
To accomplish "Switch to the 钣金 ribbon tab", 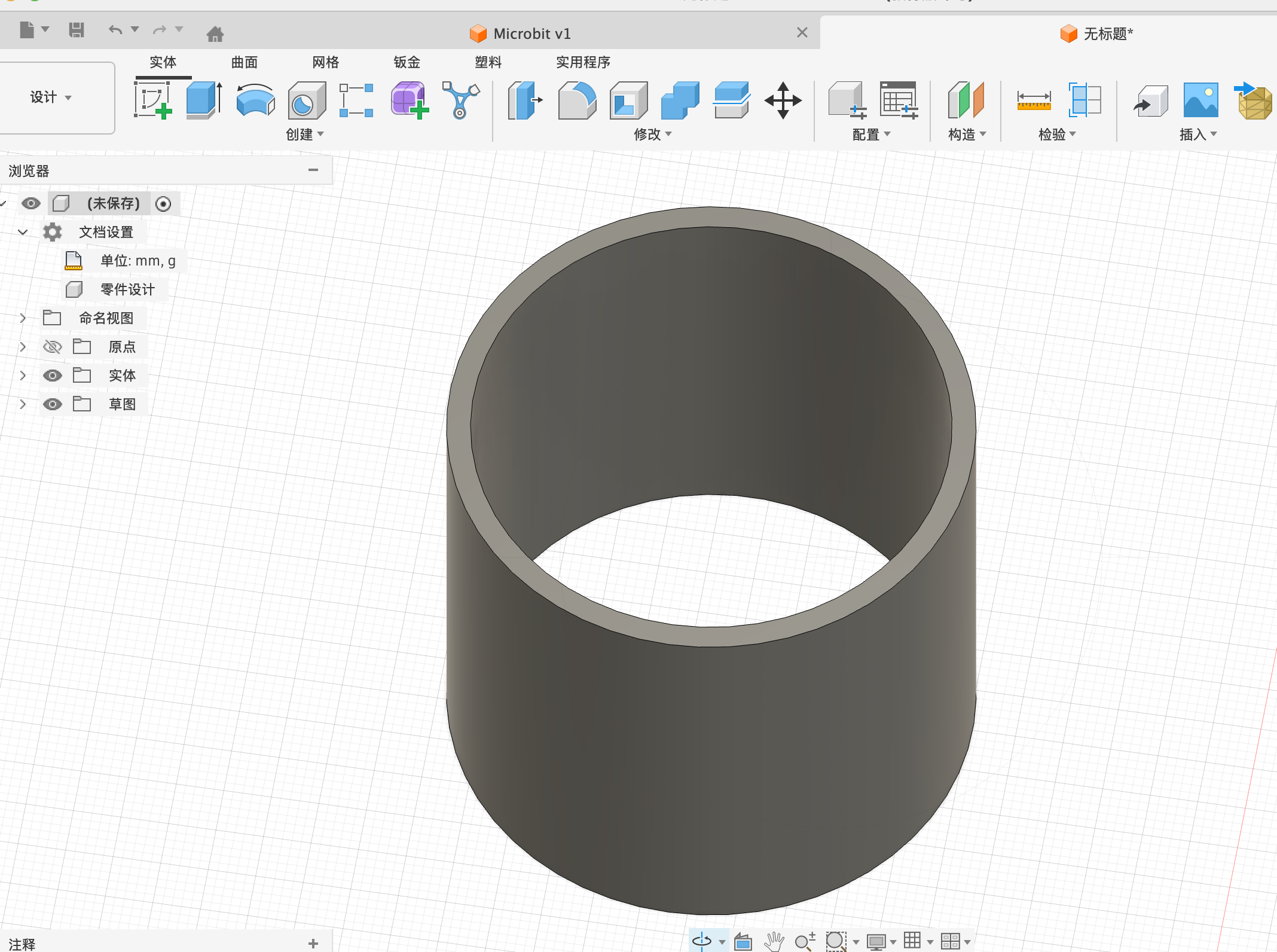I will 407,62.
